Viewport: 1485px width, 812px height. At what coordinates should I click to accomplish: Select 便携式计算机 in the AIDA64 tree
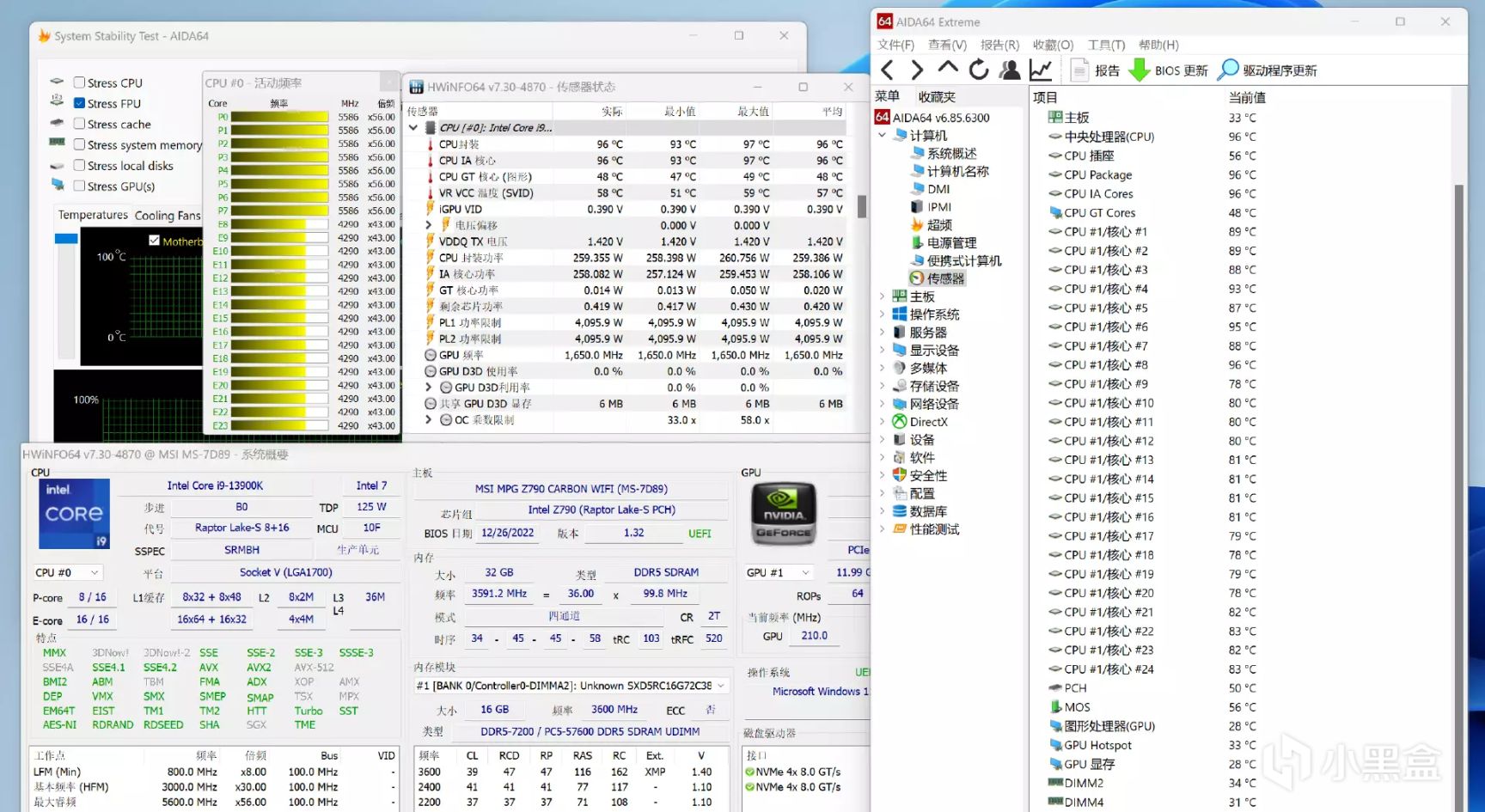[x=964, y=261]
